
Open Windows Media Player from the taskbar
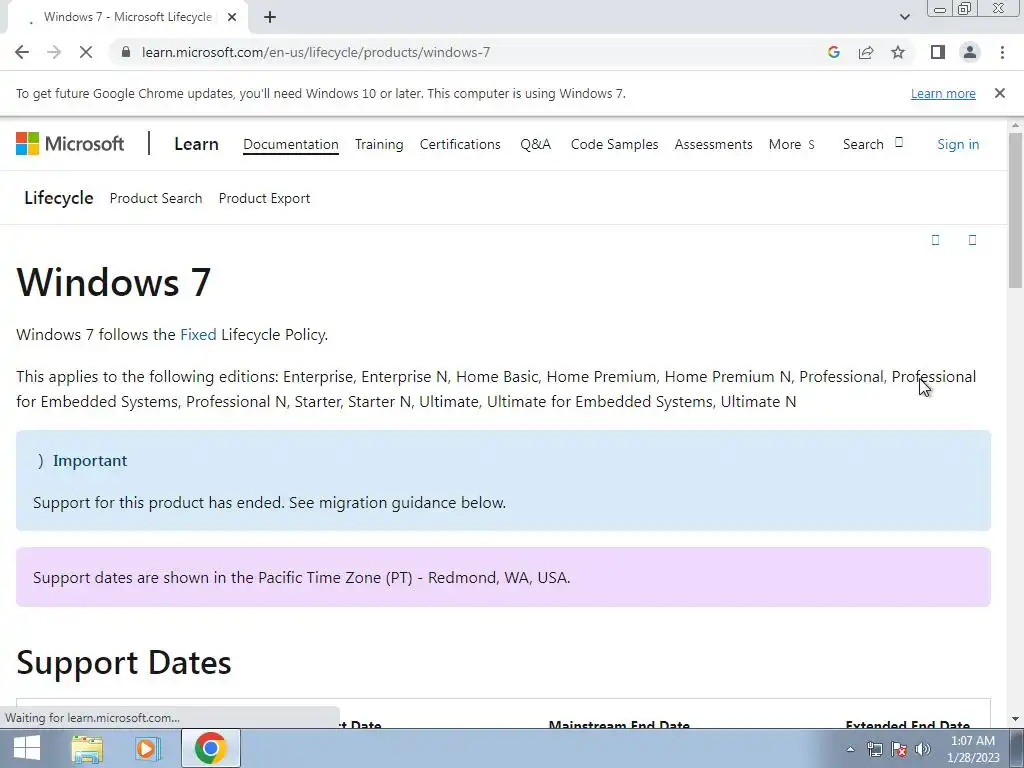[148, 748]
